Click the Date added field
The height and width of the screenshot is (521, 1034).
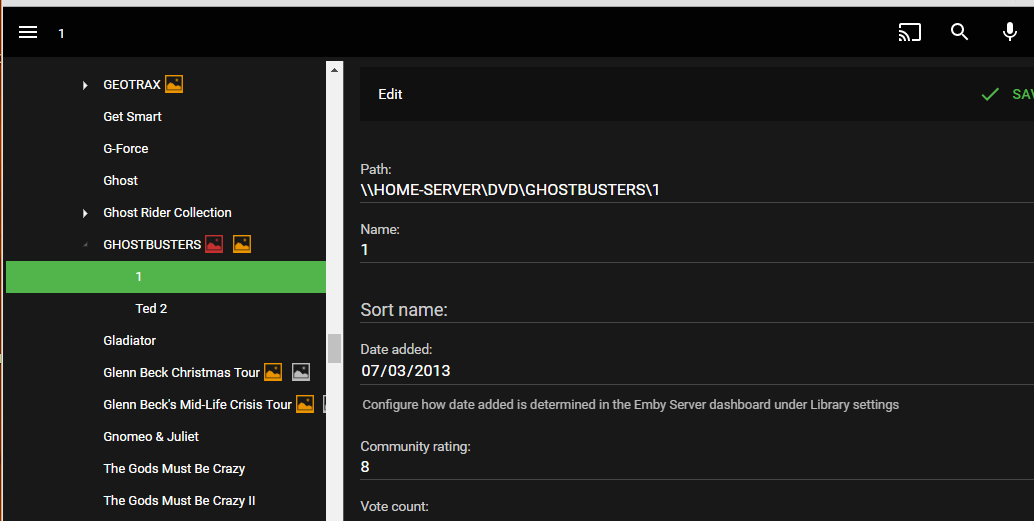coord(697,371)
